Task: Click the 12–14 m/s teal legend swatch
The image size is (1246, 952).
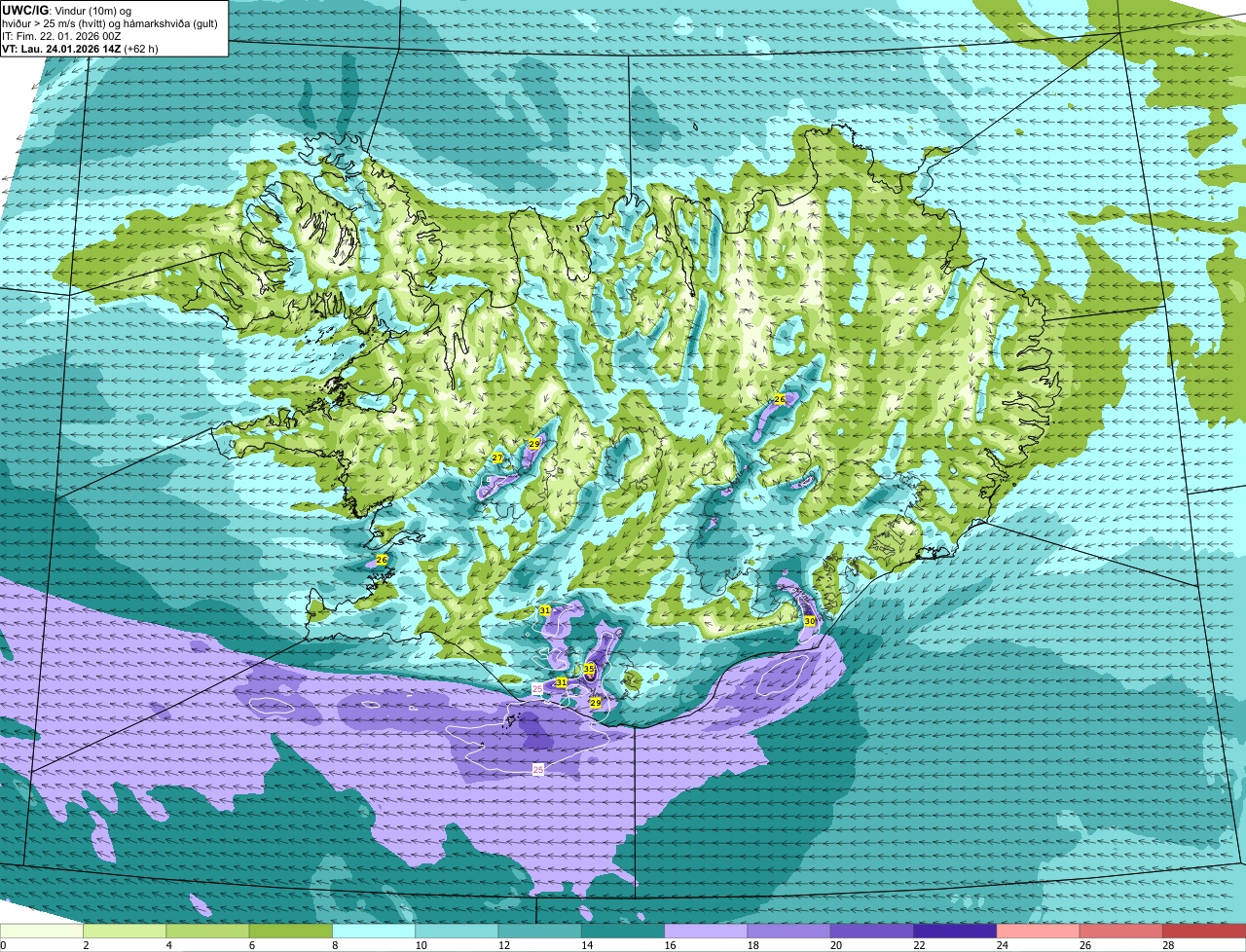Action: [x=540, y=931]
